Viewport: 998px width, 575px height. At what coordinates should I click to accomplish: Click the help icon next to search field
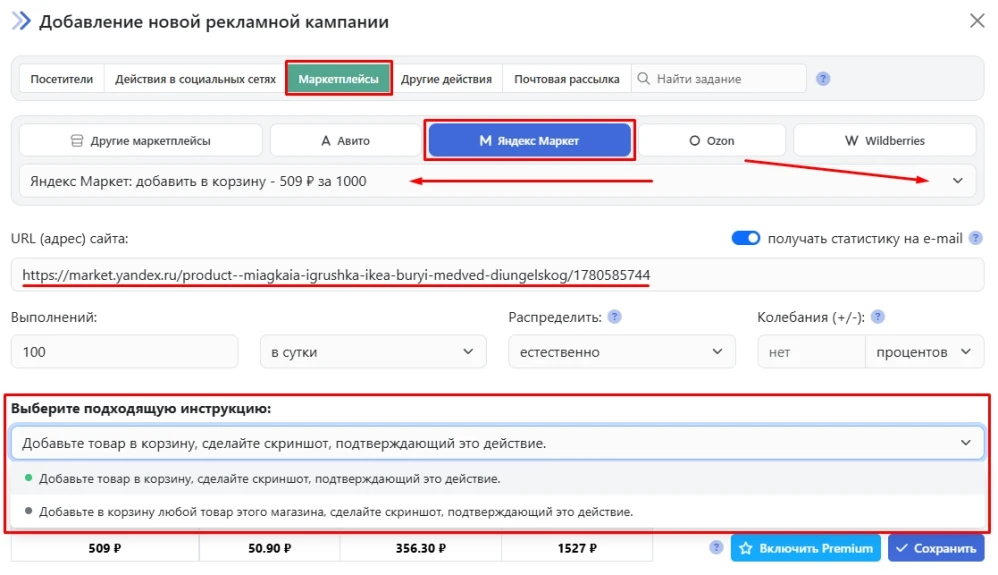coord(823,79)
